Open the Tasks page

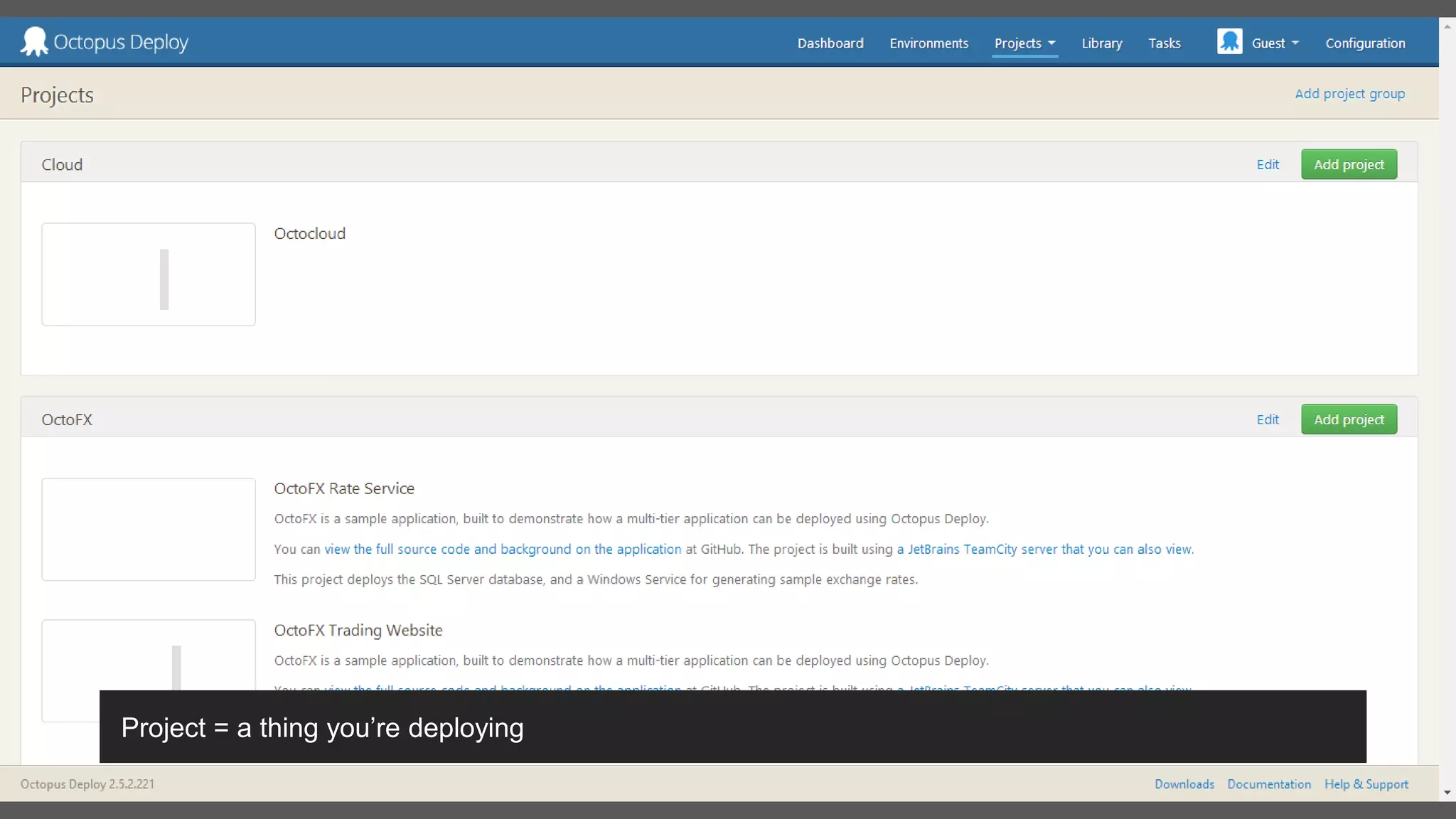point(1164,43)
